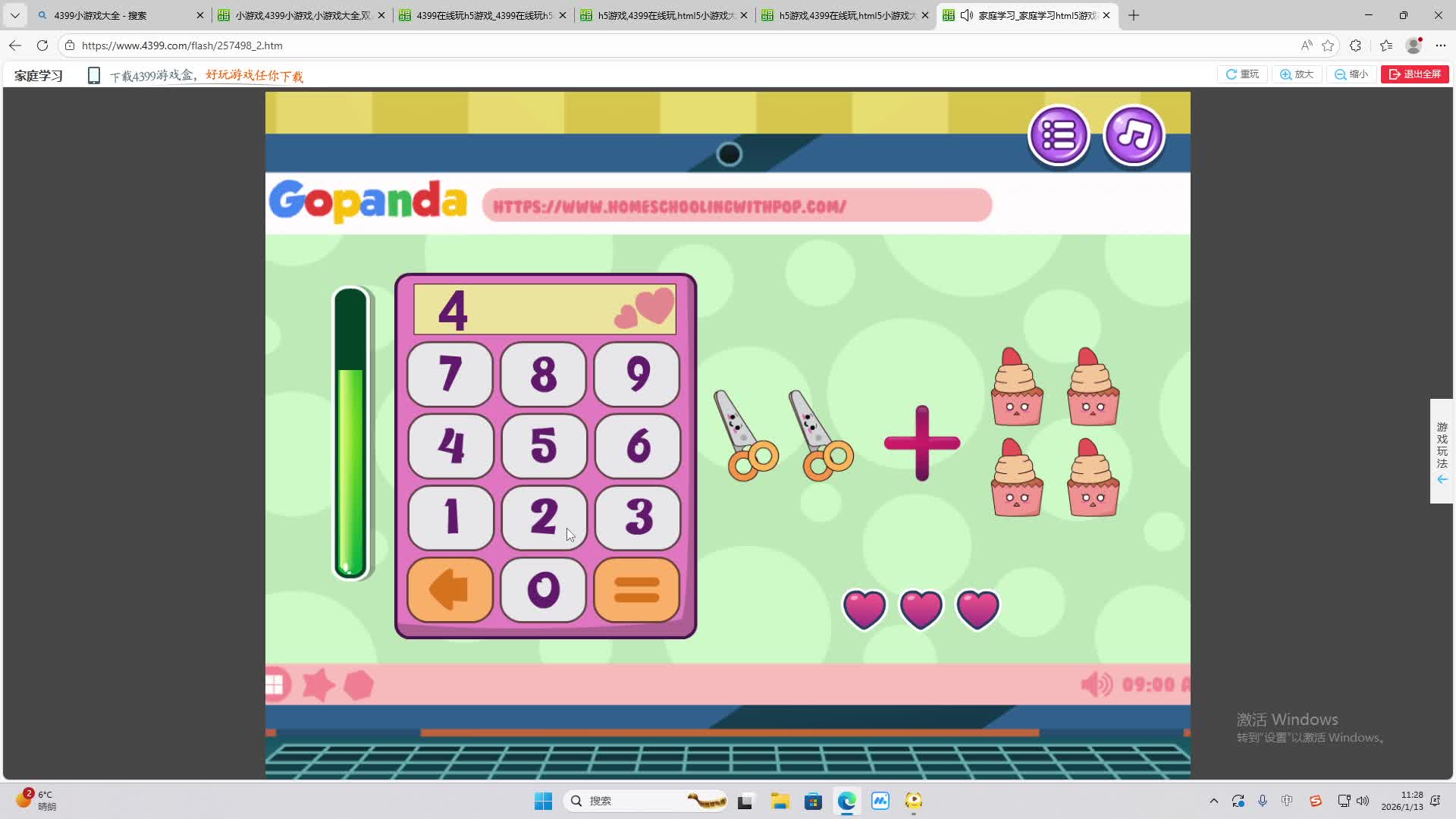The height and width of the screenshot is (819, 1456).
Task: Toggle game music with purple note button
Action: click(x=1134, y=136)
